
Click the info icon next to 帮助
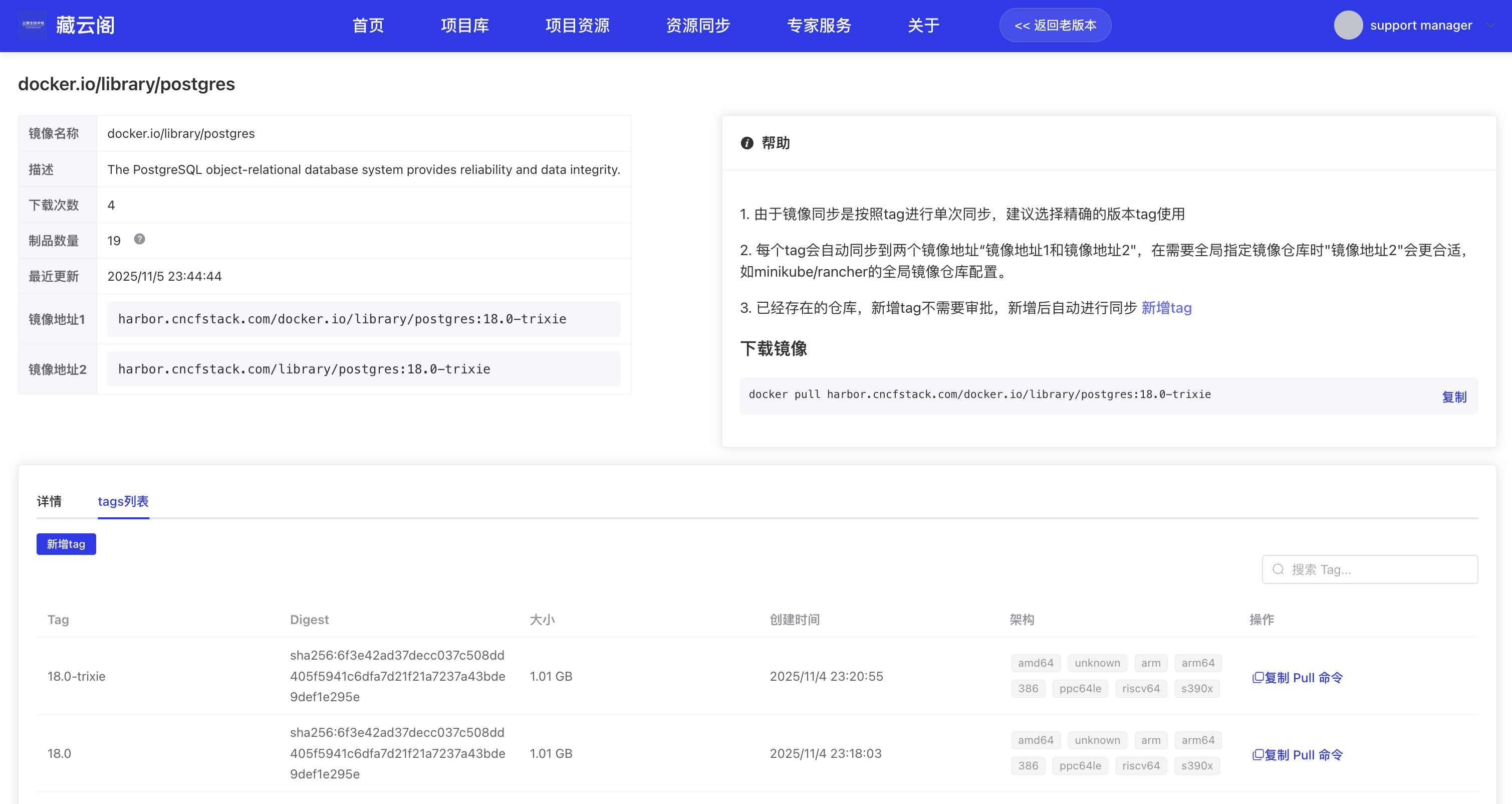(746, 143)
